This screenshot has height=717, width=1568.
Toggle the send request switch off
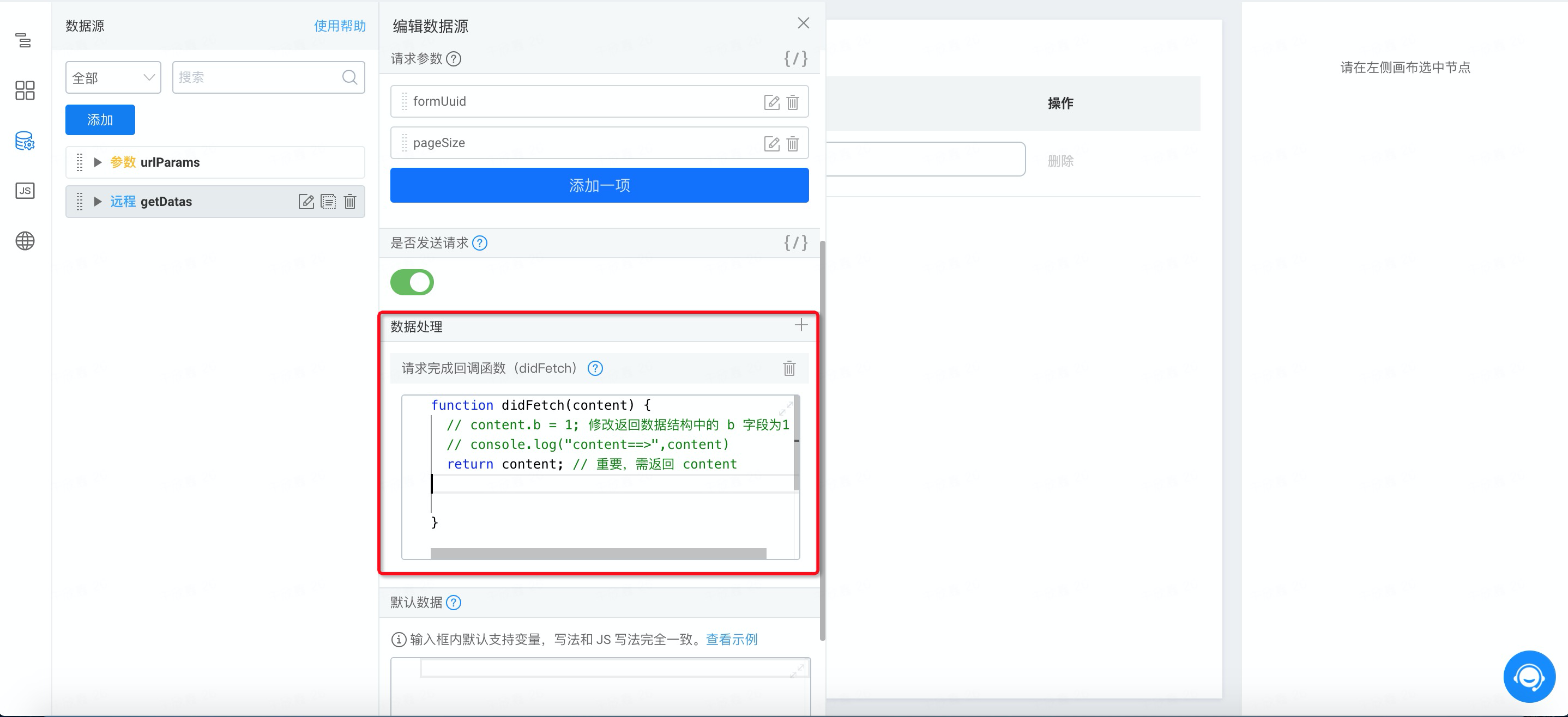pyautogui.click(x=412, y=282)
